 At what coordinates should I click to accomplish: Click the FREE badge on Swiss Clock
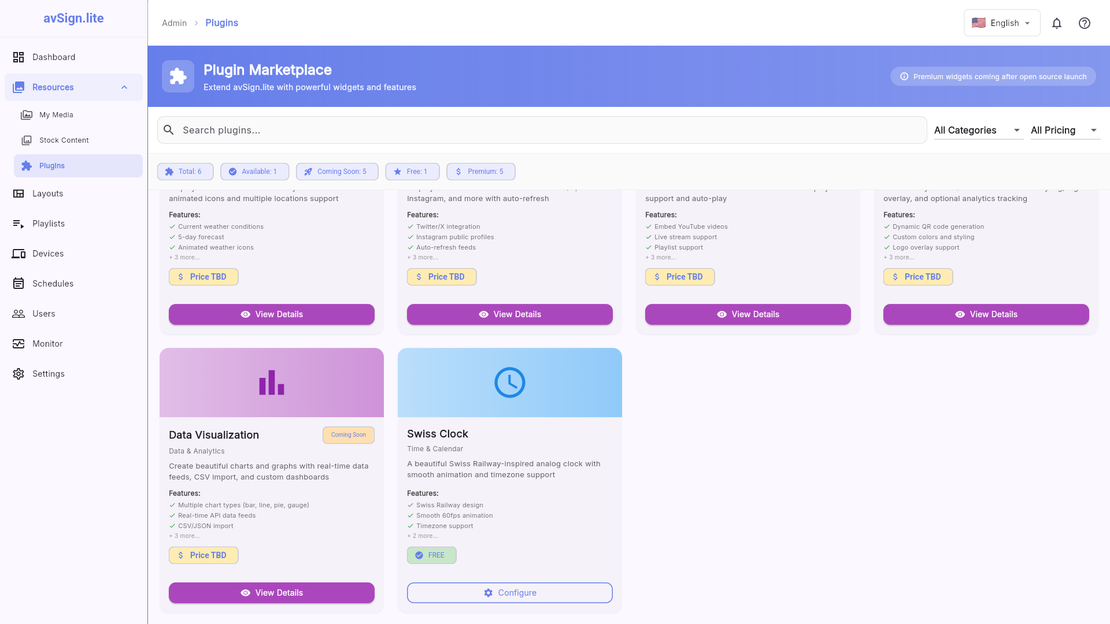pyautogui.click(x=432, y=555)
